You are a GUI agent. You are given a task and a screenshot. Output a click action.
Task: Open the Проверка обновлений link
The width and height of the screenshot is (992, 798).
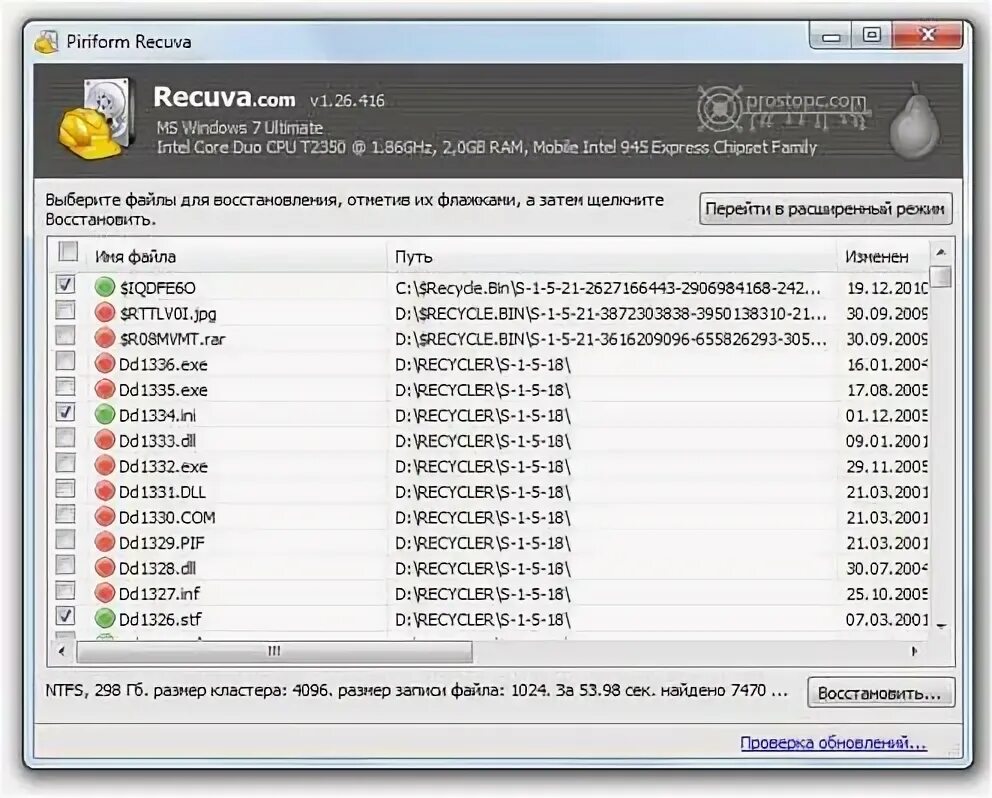(833, 742)
